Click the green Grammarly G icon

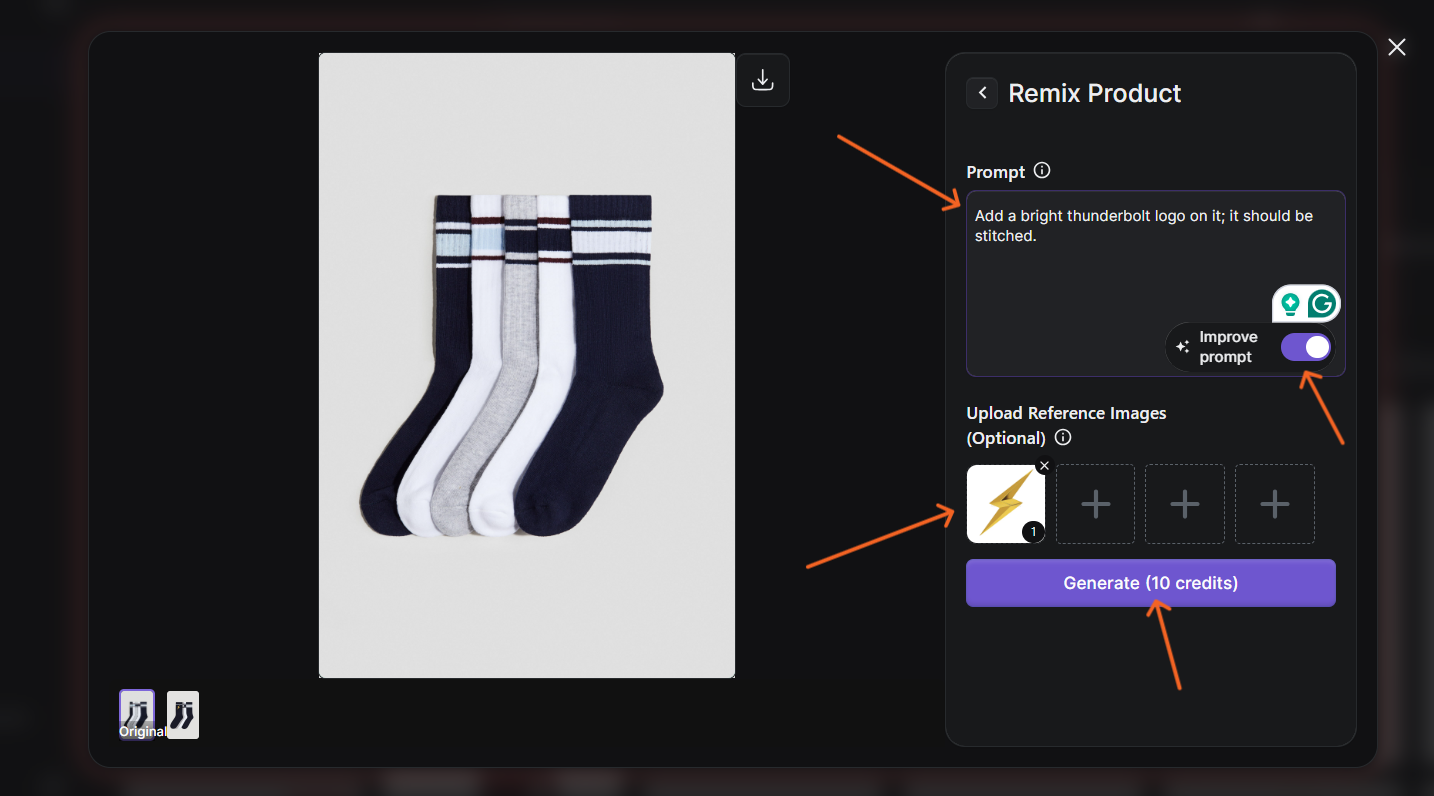[1322, 304]
